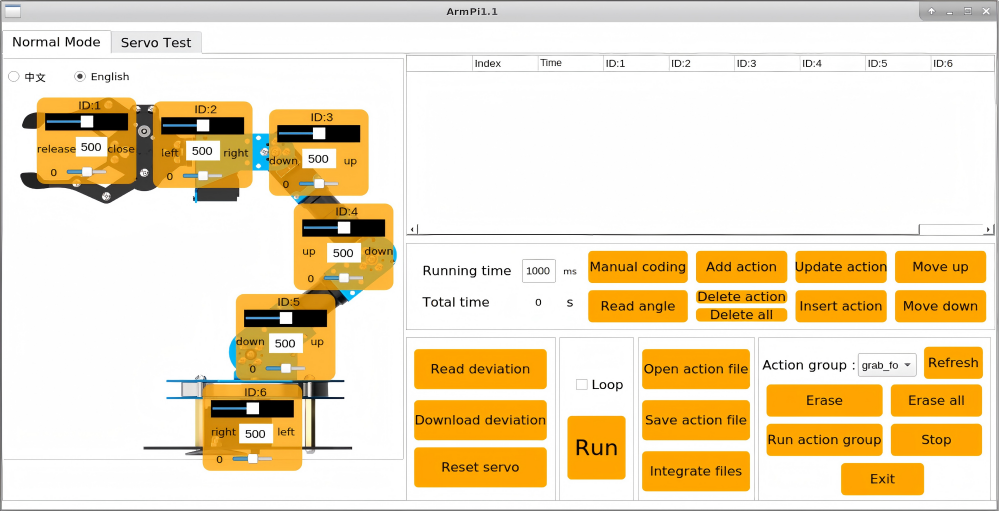Click the ID:4 deviation slider
Screen dimensions: 1000x511
point(344,278)
